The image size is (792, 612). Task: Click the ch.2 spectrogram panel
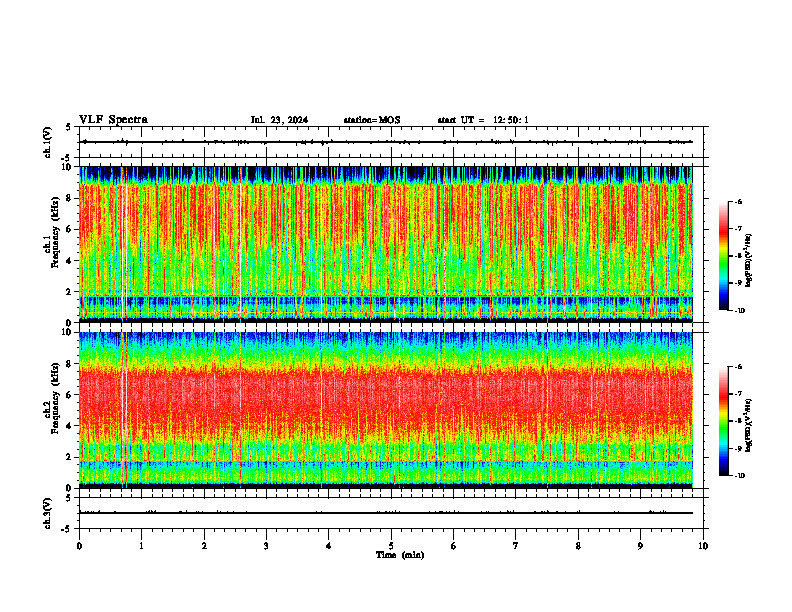point(386,410)
